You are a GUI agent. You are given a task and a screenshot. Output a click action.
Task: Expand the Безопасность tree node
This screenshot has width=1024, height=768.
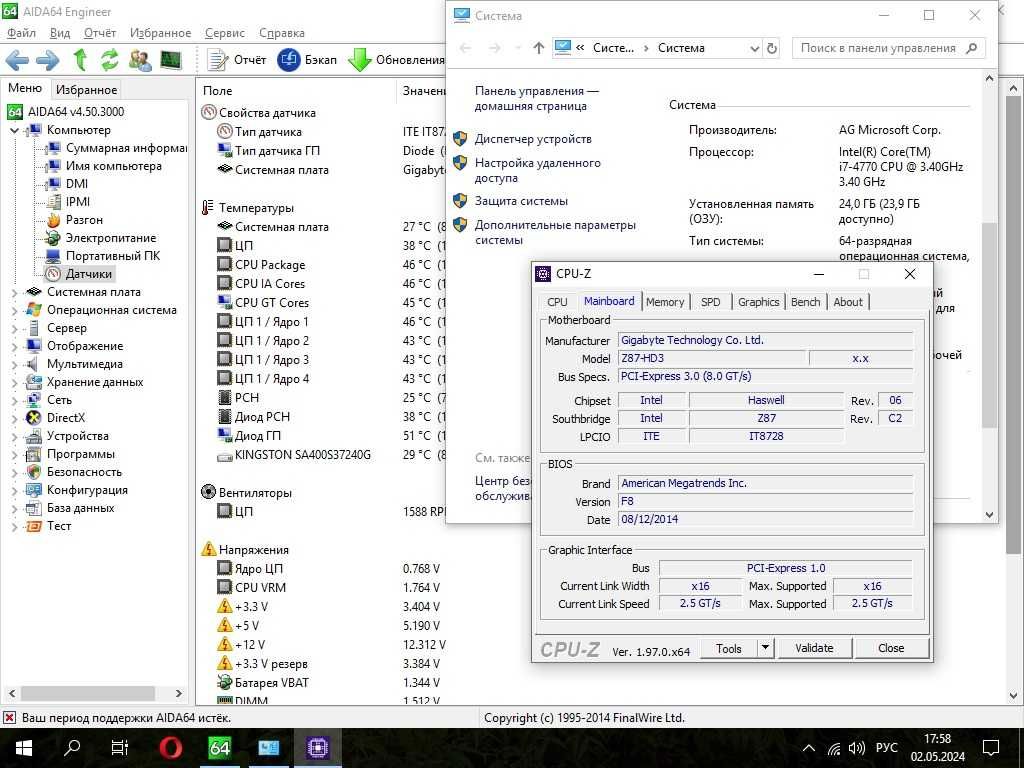pos(14,473)
